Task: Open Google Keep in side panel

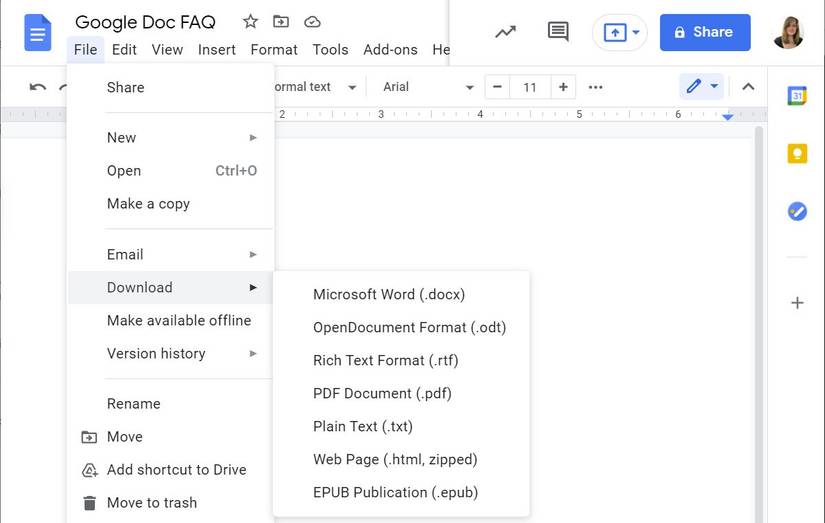Action: (x=797, y=153)
